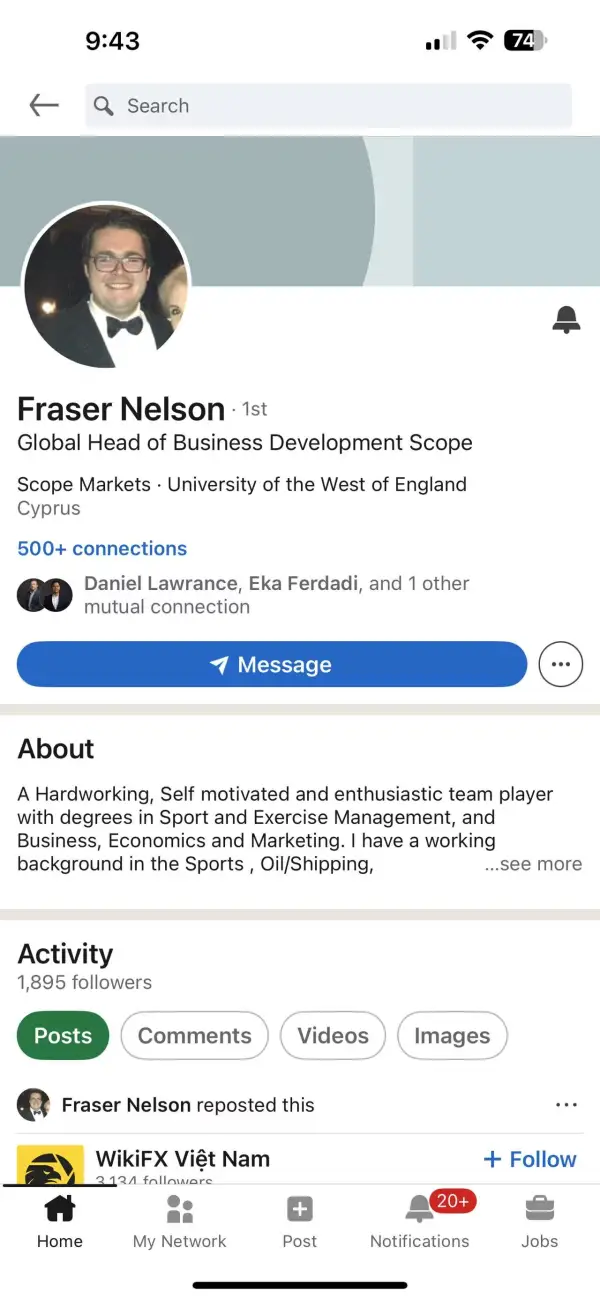600x1300 pixels.
Task: Open the 500+ connections link
Action: click(102, 548)
